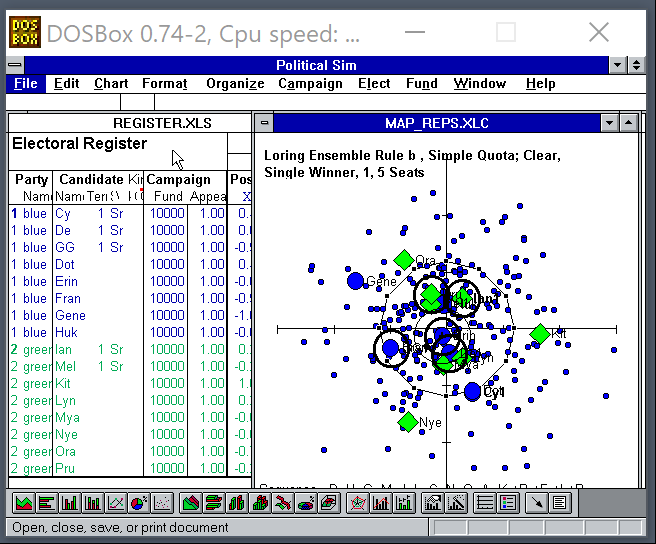The height and width of the screenshot is (544, 656).
Task: Choose the 3-D pie chart icon
Action: coord(306,503)
